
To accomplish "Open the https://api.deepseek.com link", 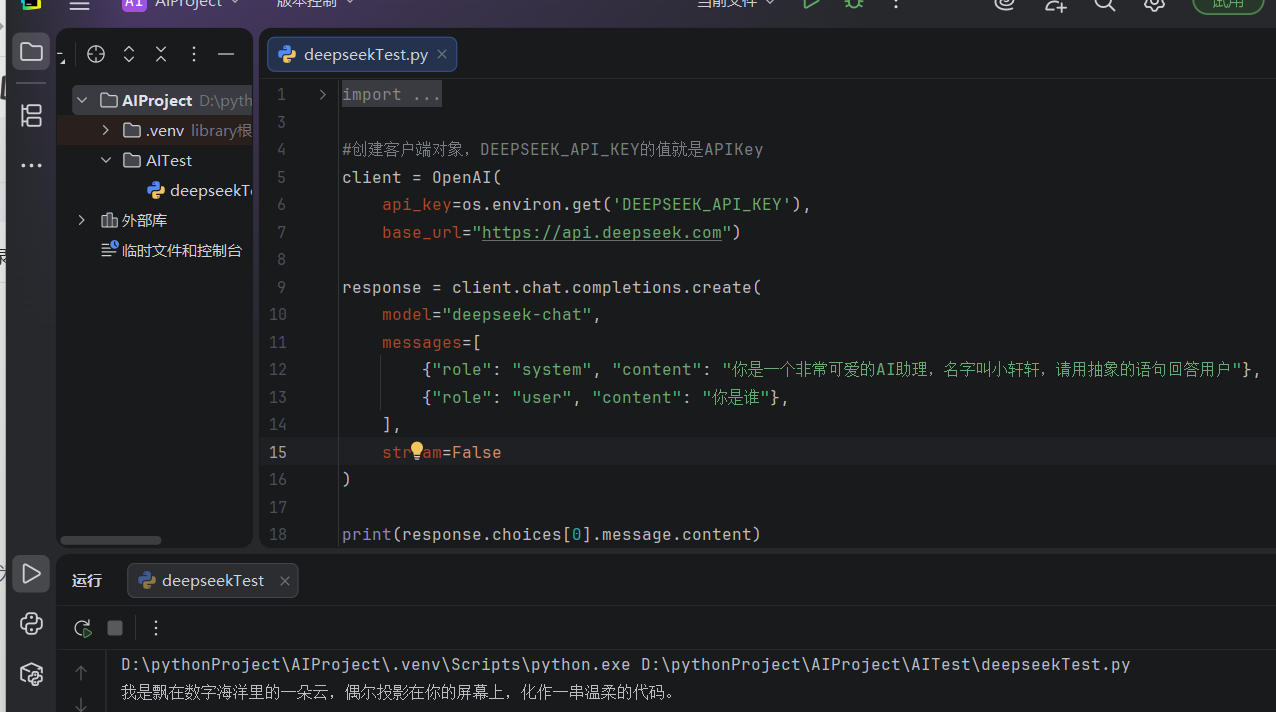I will tap(602, 232).
